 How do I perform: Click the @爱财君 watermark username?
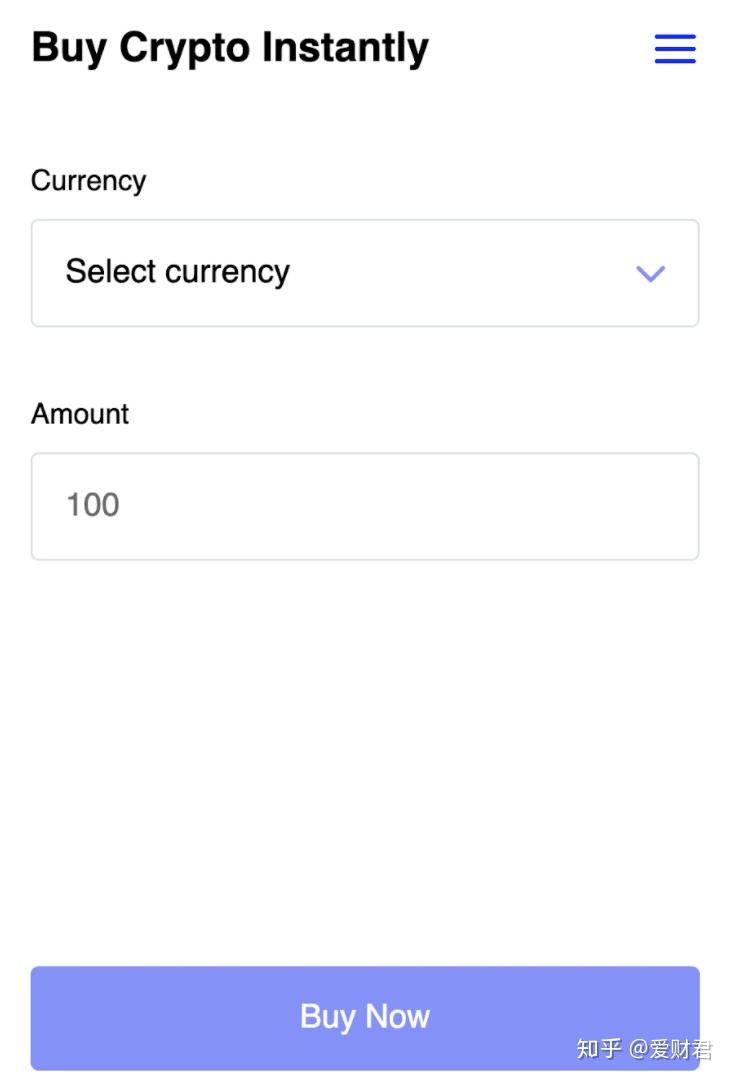(671, 1049)
